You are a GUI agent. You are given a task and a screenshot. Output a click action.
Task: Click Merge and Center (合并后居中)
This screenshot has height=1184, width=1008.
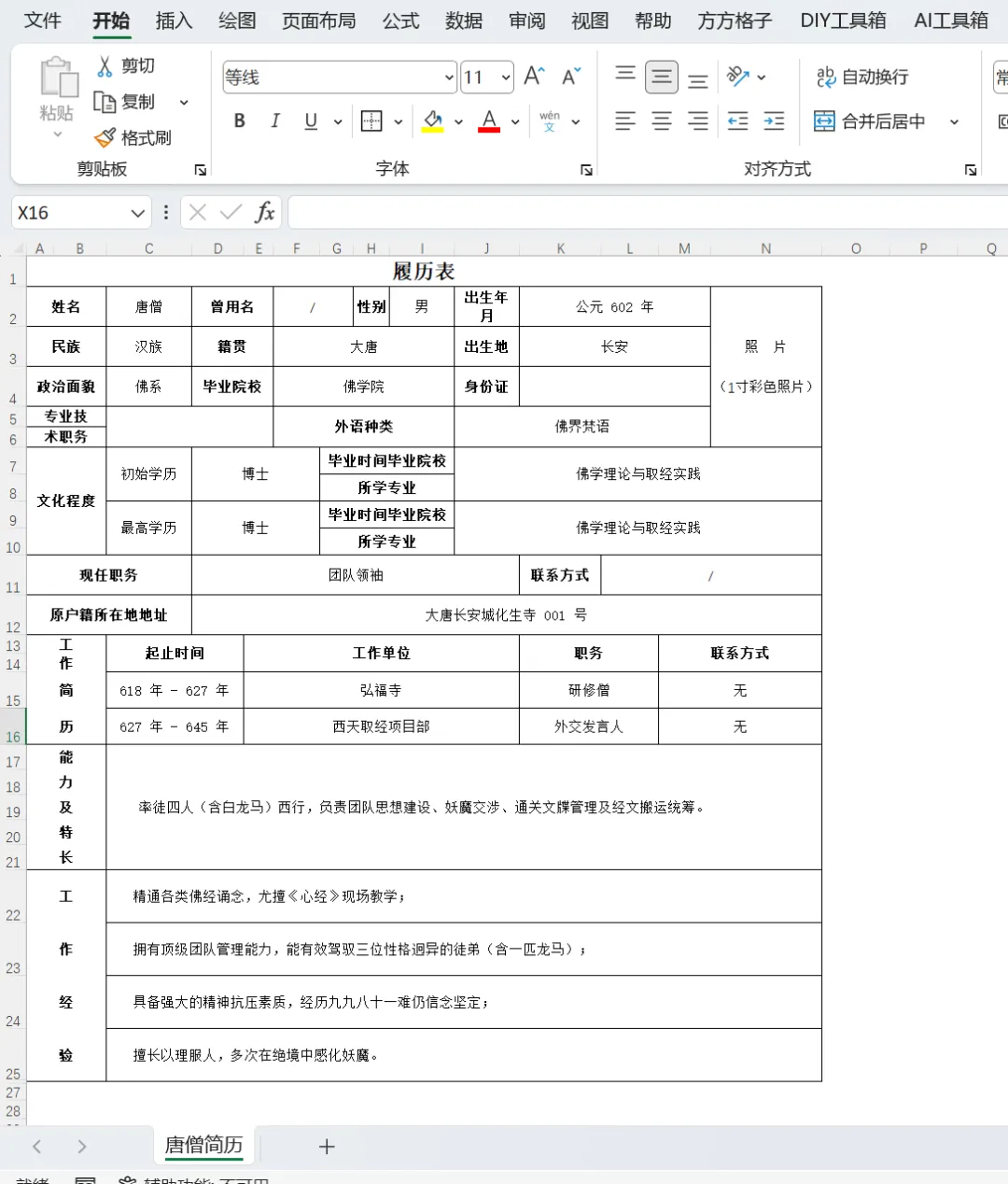[x=869, y=121]
